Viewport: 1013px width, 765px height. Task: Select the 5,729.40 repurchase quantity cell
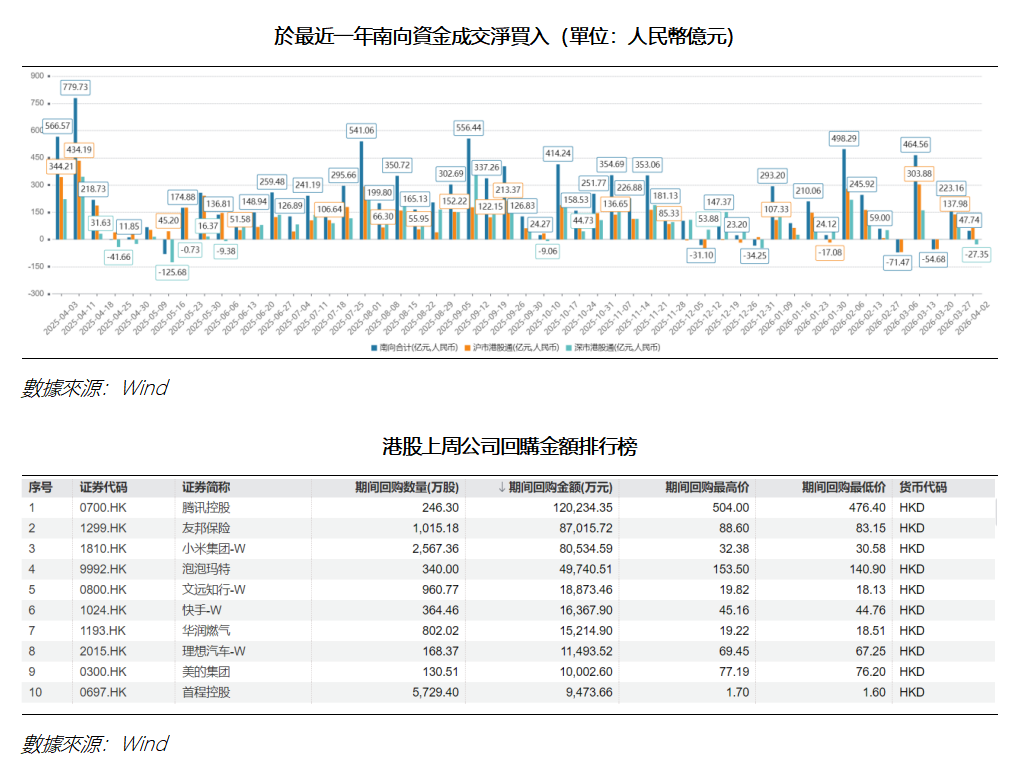pos(435,693)
